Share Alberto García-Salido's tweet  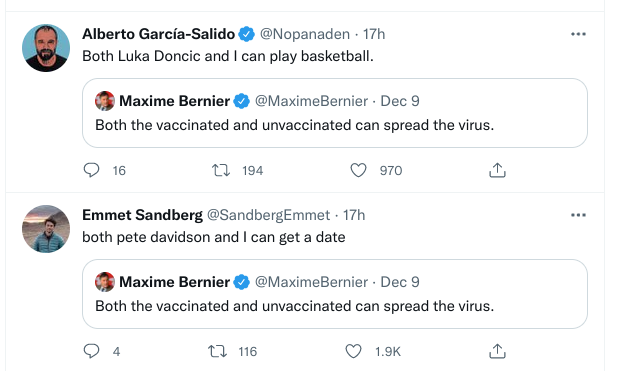pos(497,170)
